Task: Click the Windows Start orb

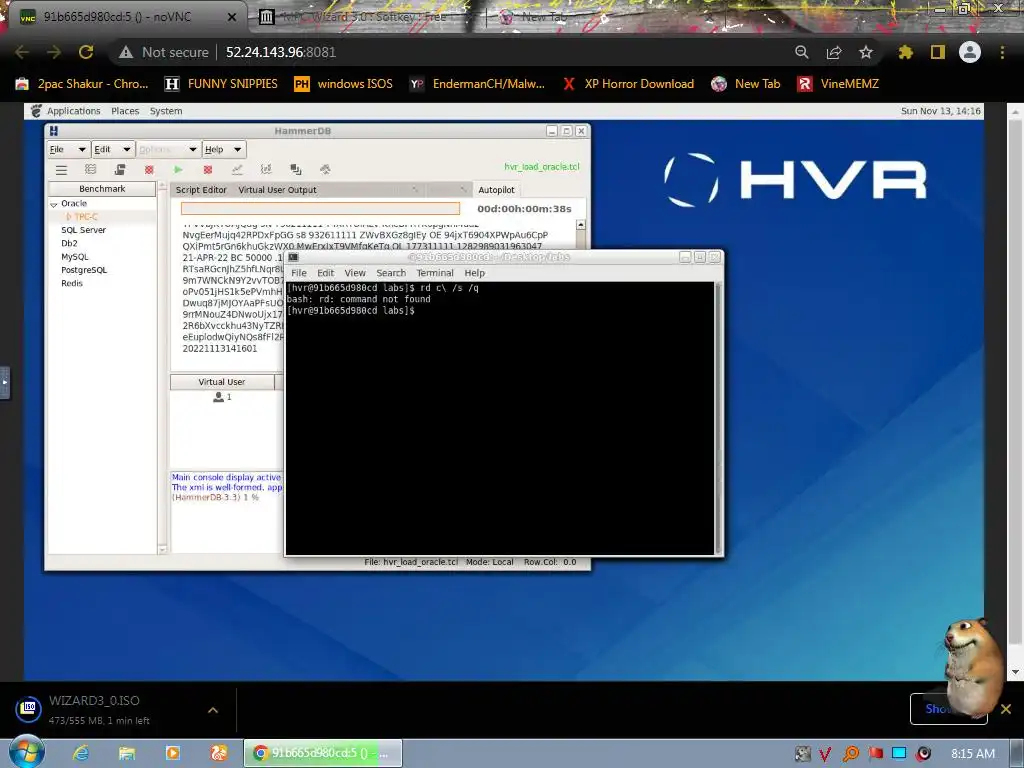Action: tap(27, 752)
